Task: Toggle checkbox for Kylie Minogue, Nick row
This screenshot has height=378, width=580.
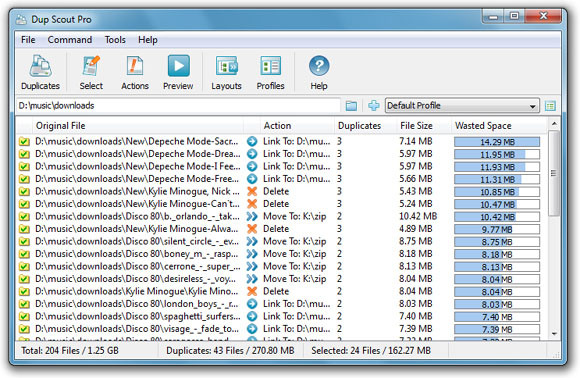Action: coord(24,192)
